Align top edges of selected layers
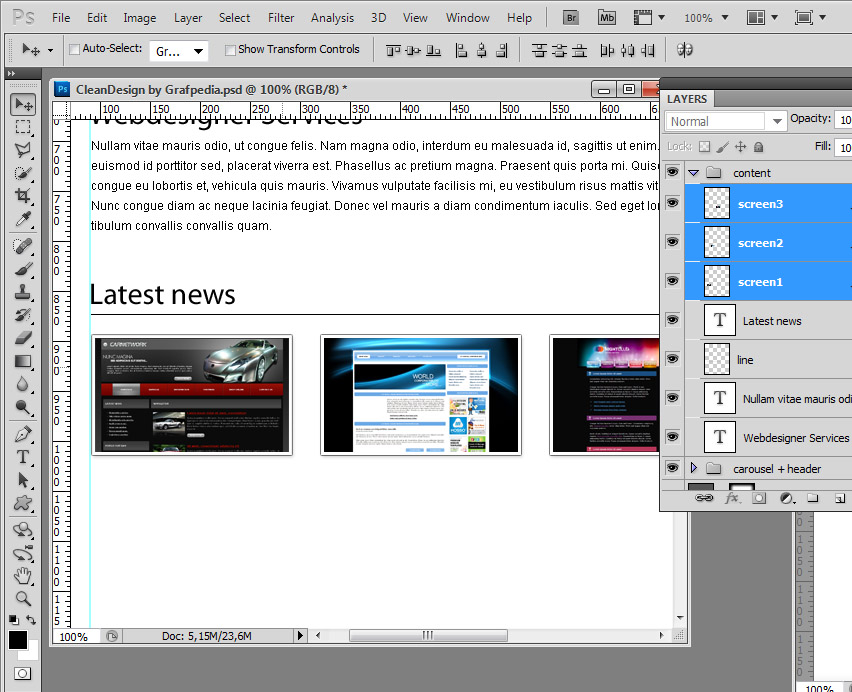 pos(393,51)
